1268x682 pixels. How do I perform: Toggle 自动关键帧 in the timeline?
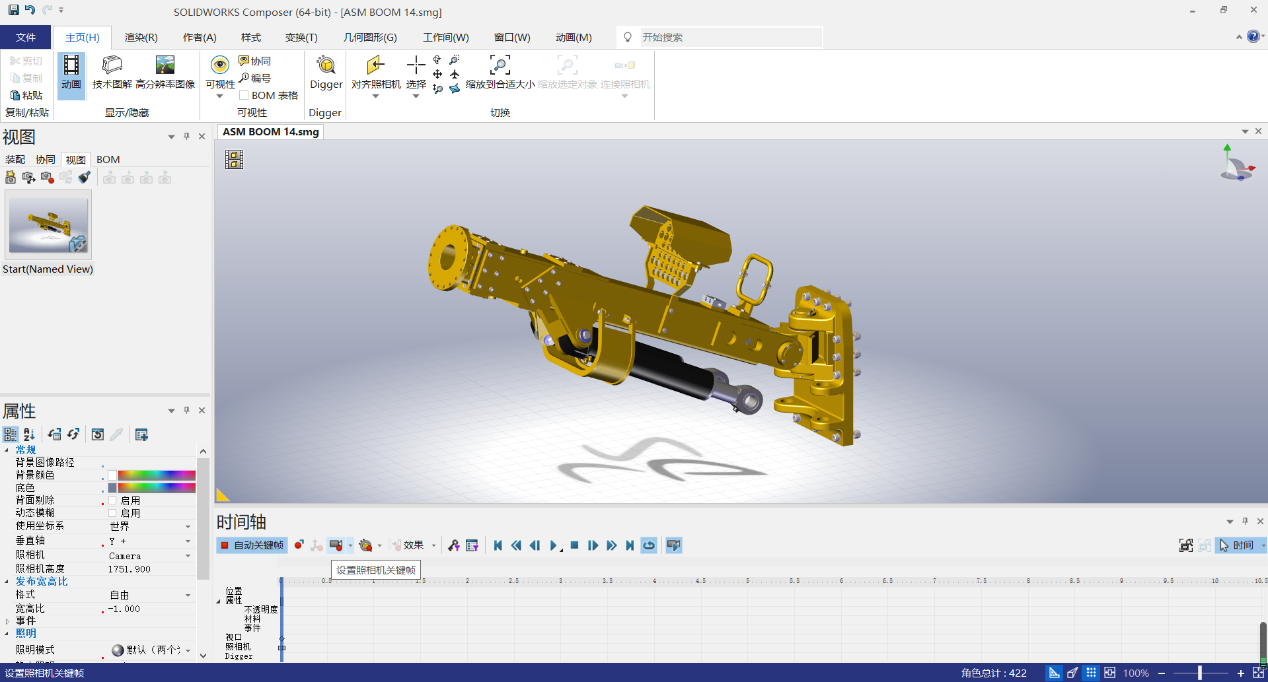coord(252,544)
